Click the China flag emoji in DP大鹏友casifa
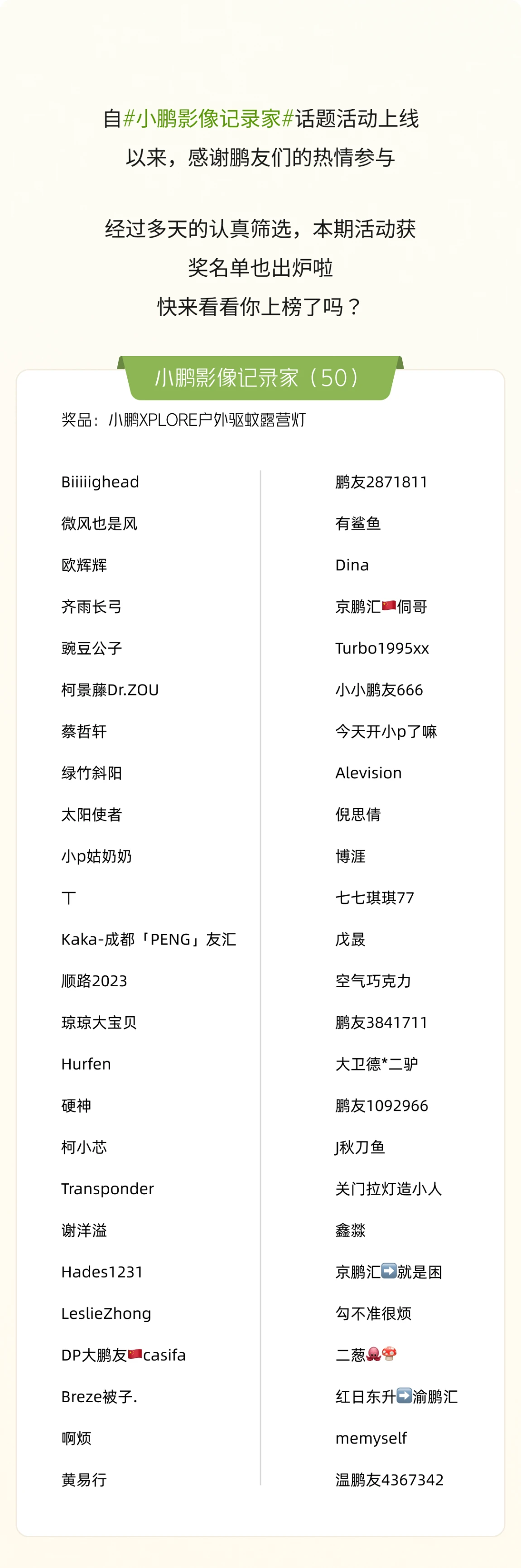521x1568 pixels. 135,1354
